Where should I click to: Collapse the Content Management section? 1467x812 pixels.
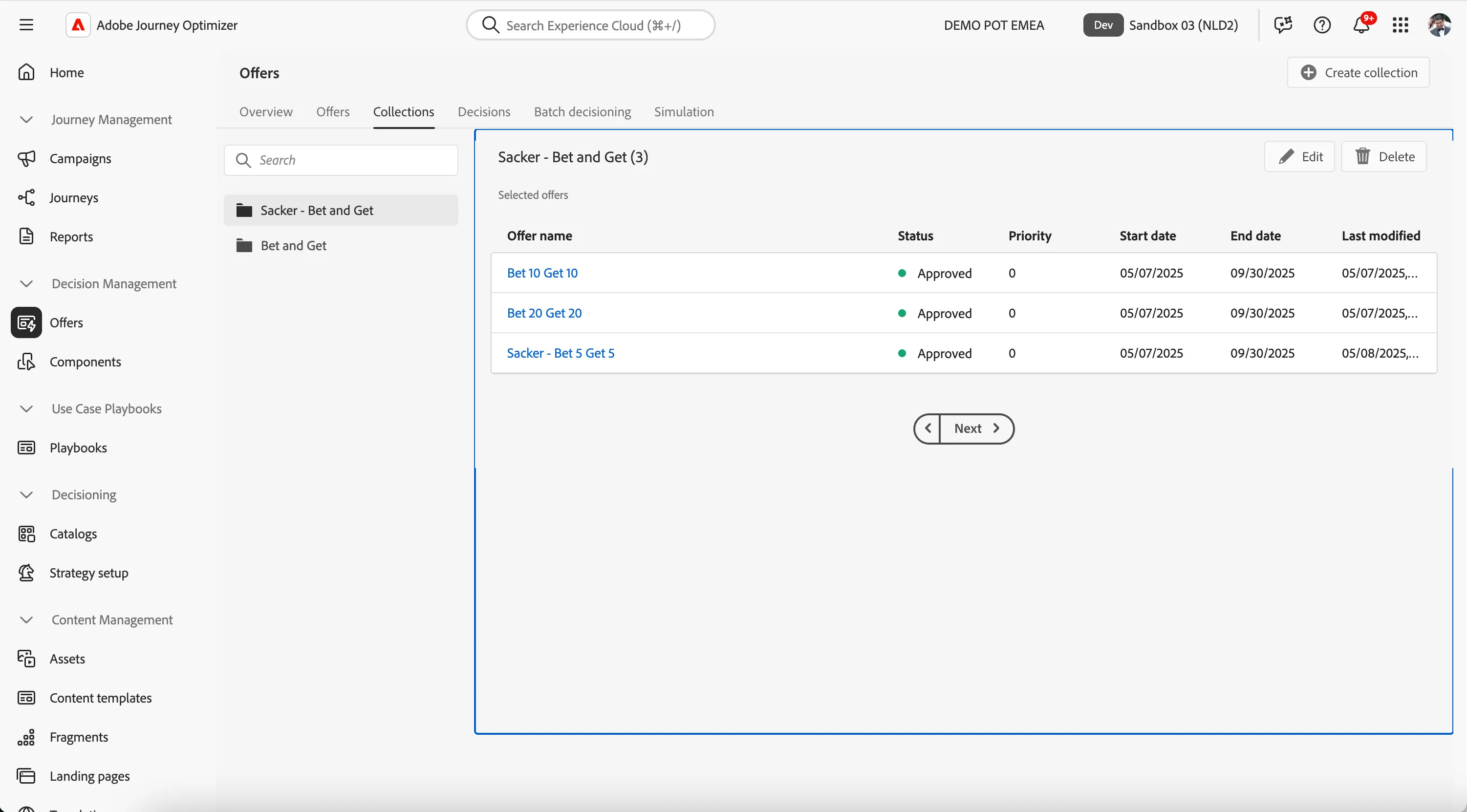click(x=26, y=620)
